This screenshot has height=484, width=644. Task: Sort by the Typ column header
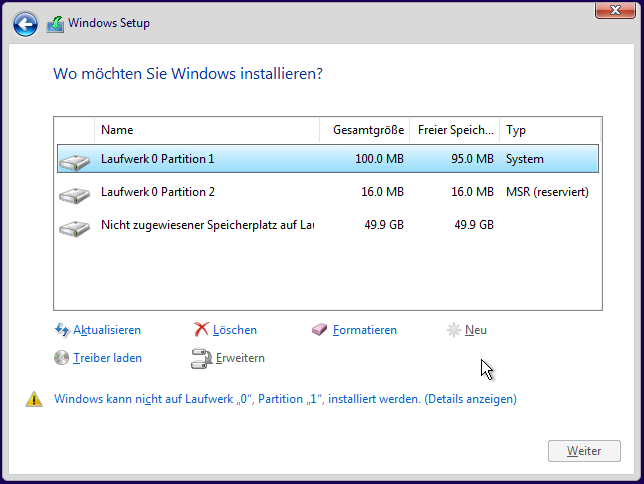coord(550,130)
